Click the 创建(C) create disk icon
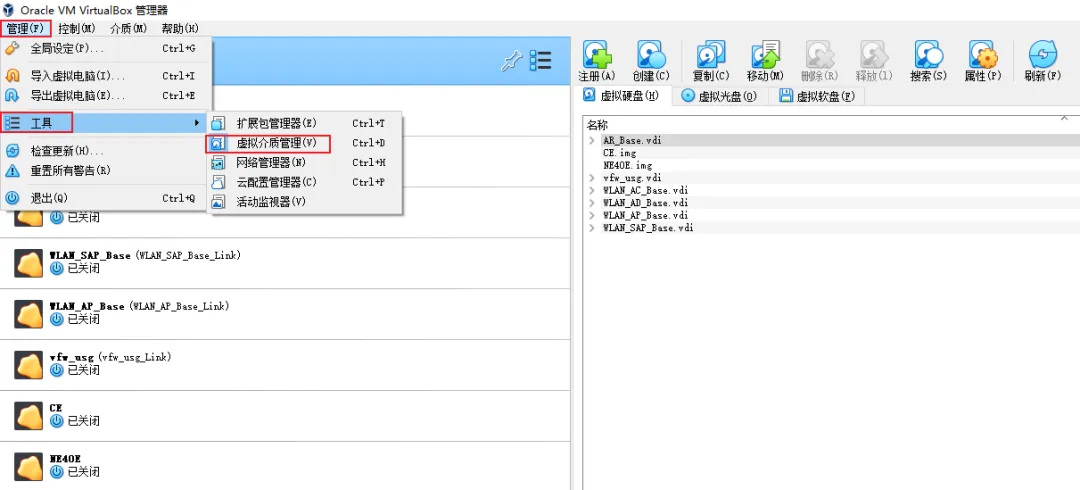Image resolution: width=1080 pixels, height=490 pixels. pyautogui.click(x=651, y=54)
